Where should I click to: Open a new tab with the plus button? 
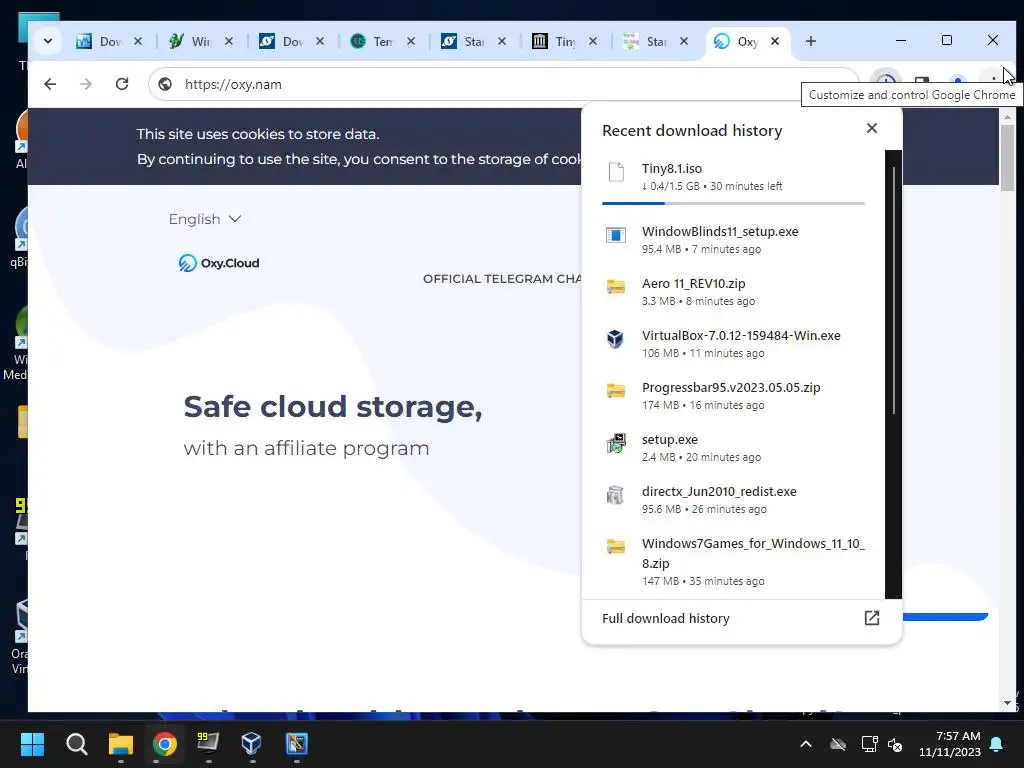(810, 41)
